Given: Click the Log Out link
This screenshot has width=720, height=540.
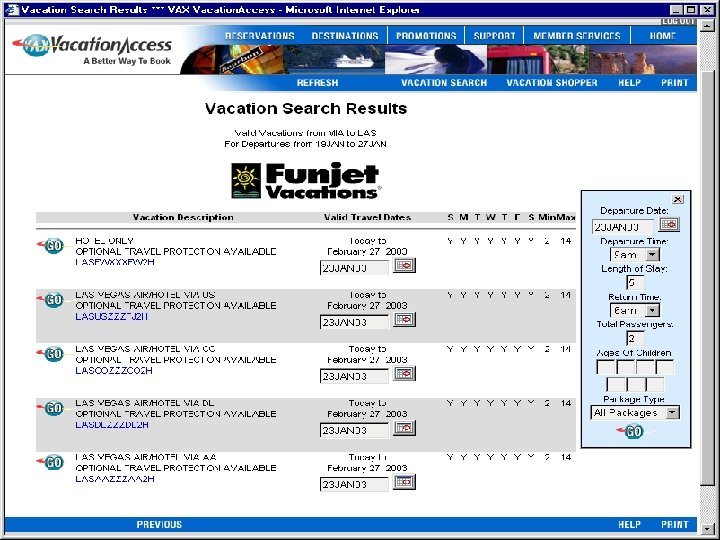Looking at the screenshot, I should pos(679,22).
